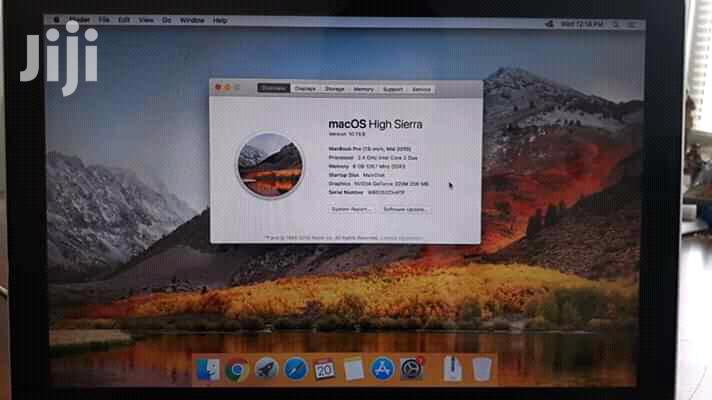This screenshot has width=712, height=400.
Task: Open System Preferences in the Dock
Action: [x=411, y=368]
